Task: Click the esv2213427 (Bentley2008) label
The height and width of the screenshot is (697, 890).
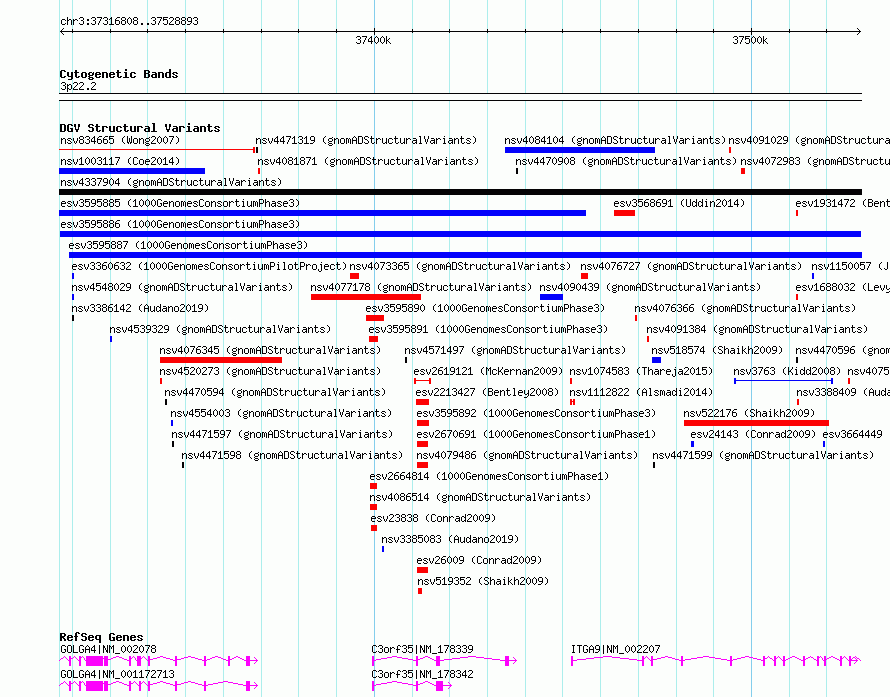Action: [487, 392]
